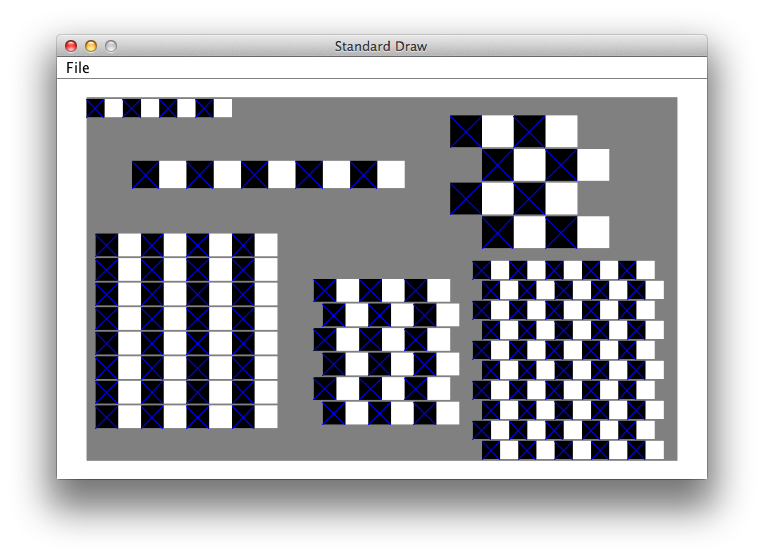The height and width of the screenshot is (558, 764).
Task: Click the gray zoom button in title bar
Action: (111, 46)
